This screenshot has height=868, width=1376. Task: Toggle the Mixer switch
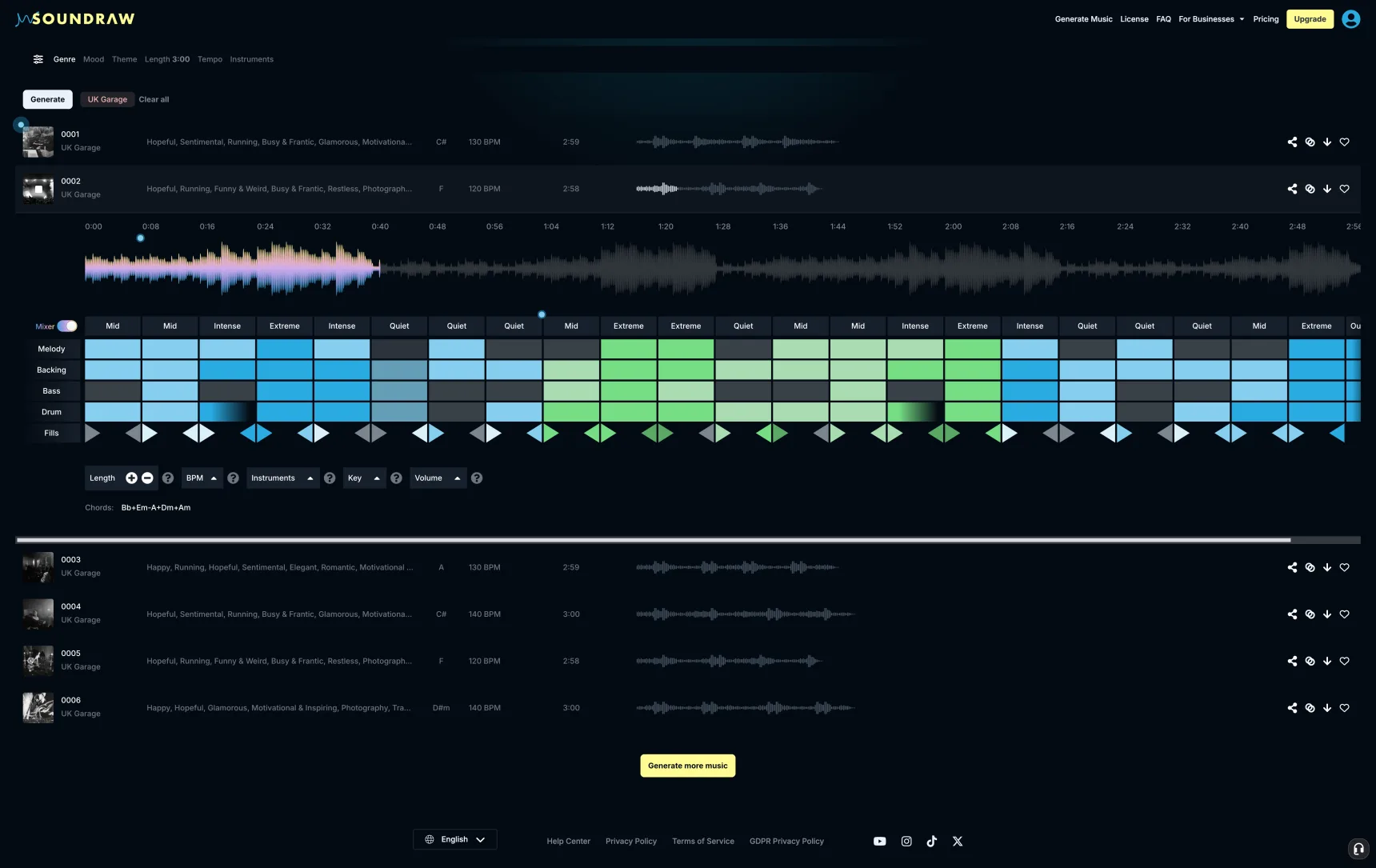tap(67, 326)
